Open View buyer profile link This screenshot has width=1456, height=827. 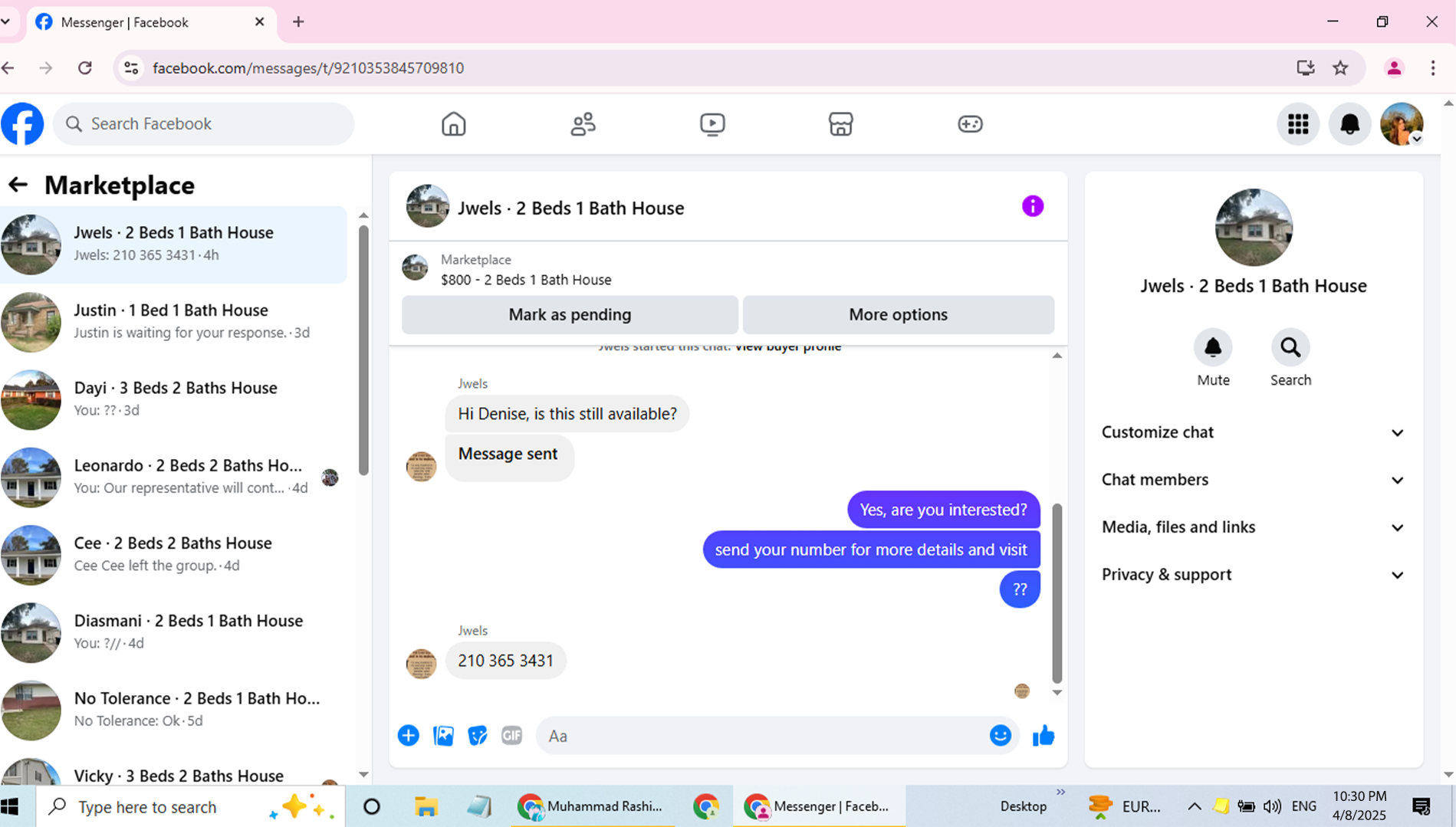pos(787,347)
